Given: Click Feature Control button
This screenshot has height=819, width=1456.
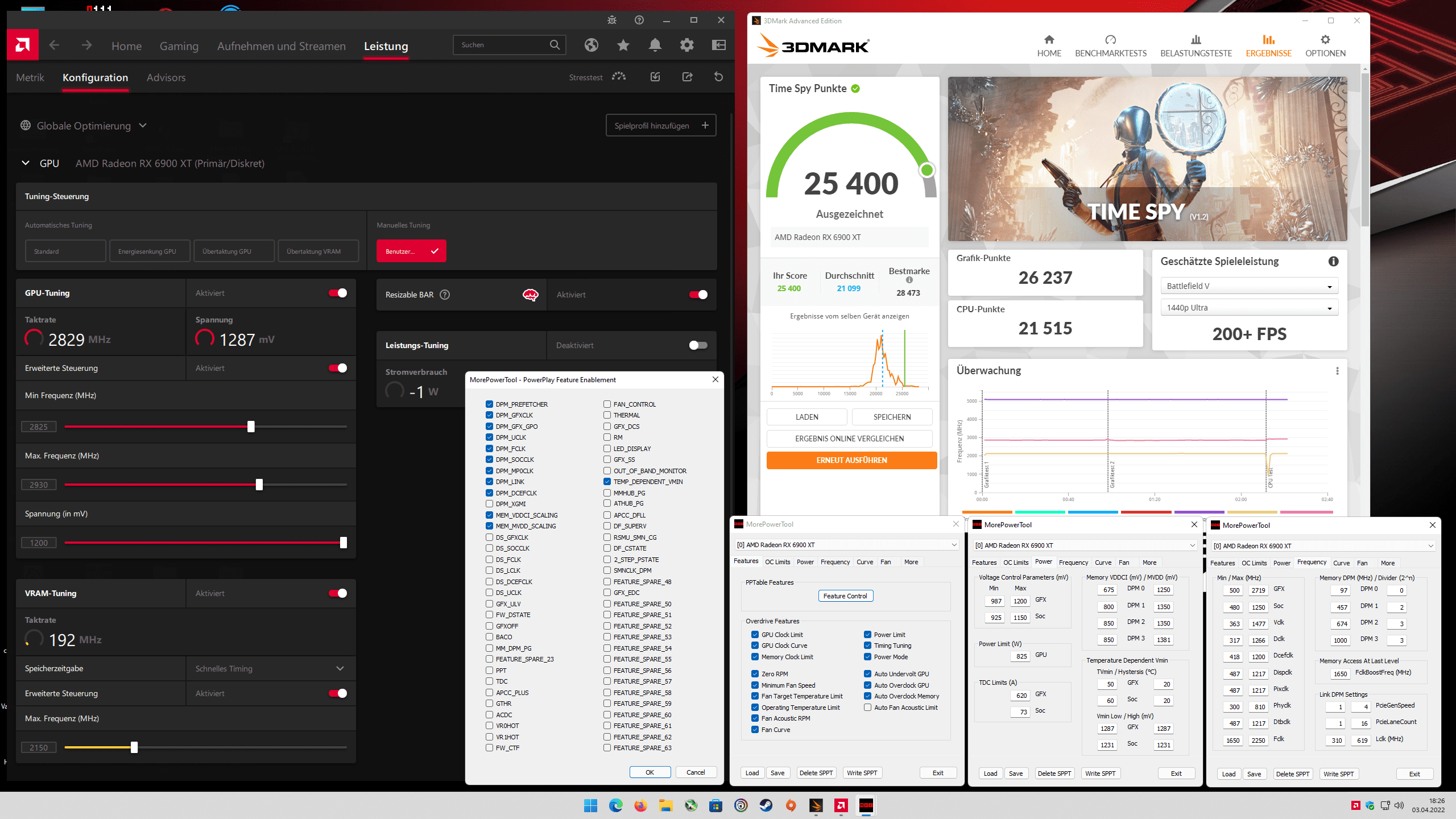Looking at the screenshot, I should point(845,596).
